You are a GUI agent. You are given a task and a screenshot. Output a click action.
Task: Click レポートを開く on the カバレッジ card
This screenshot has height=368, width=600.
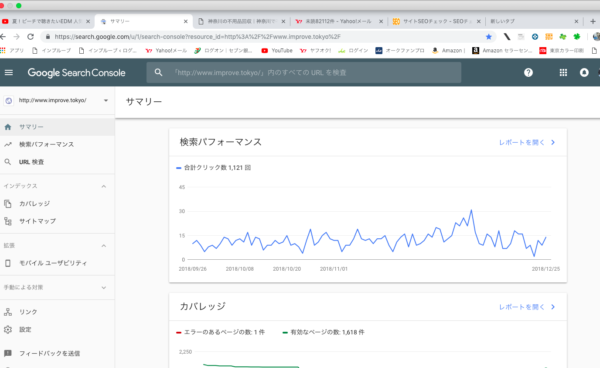[527, 307]
